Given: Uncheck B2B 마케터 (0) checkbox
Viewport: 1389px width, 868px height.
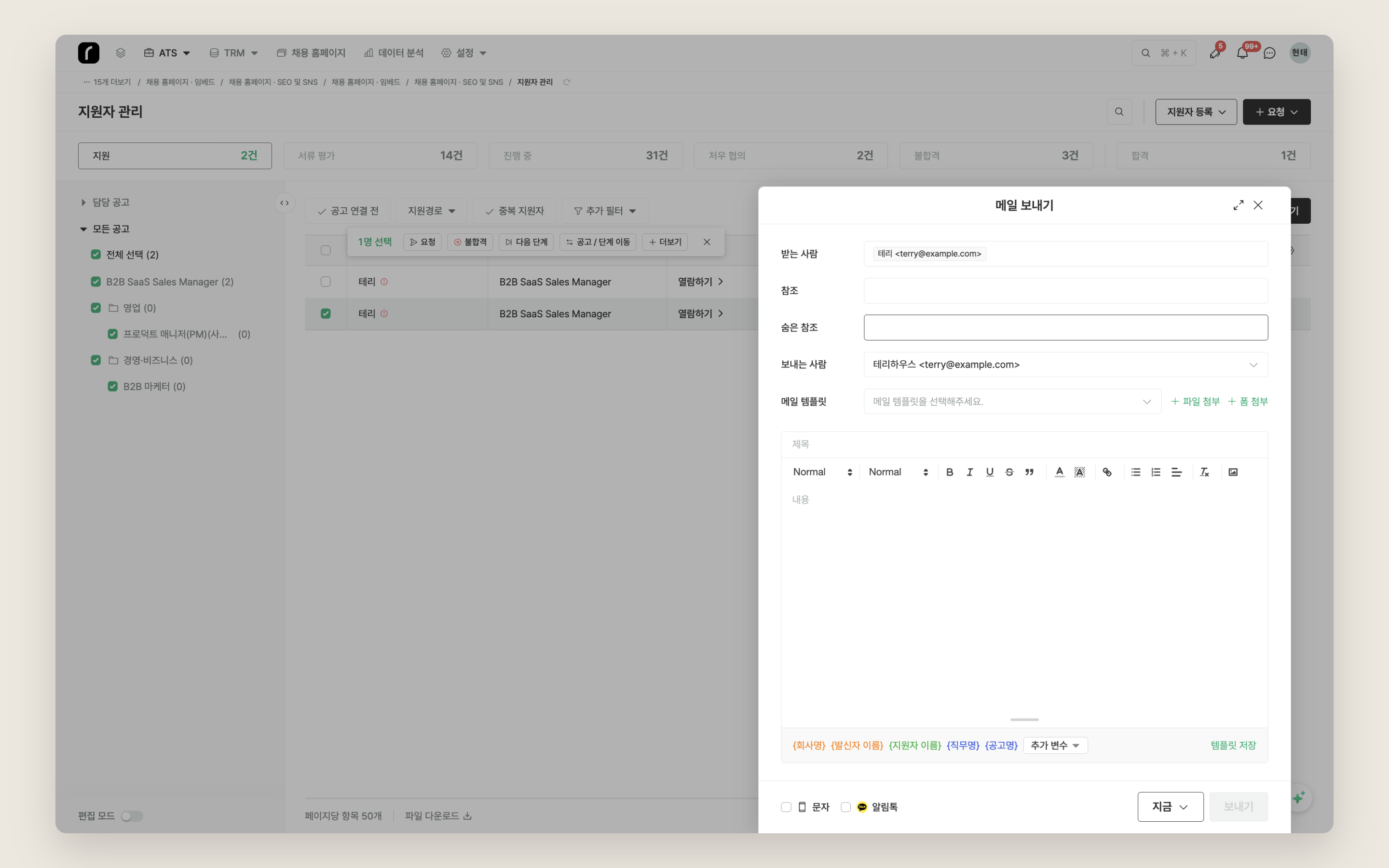Looking at the screenshot, I should 112,386.
